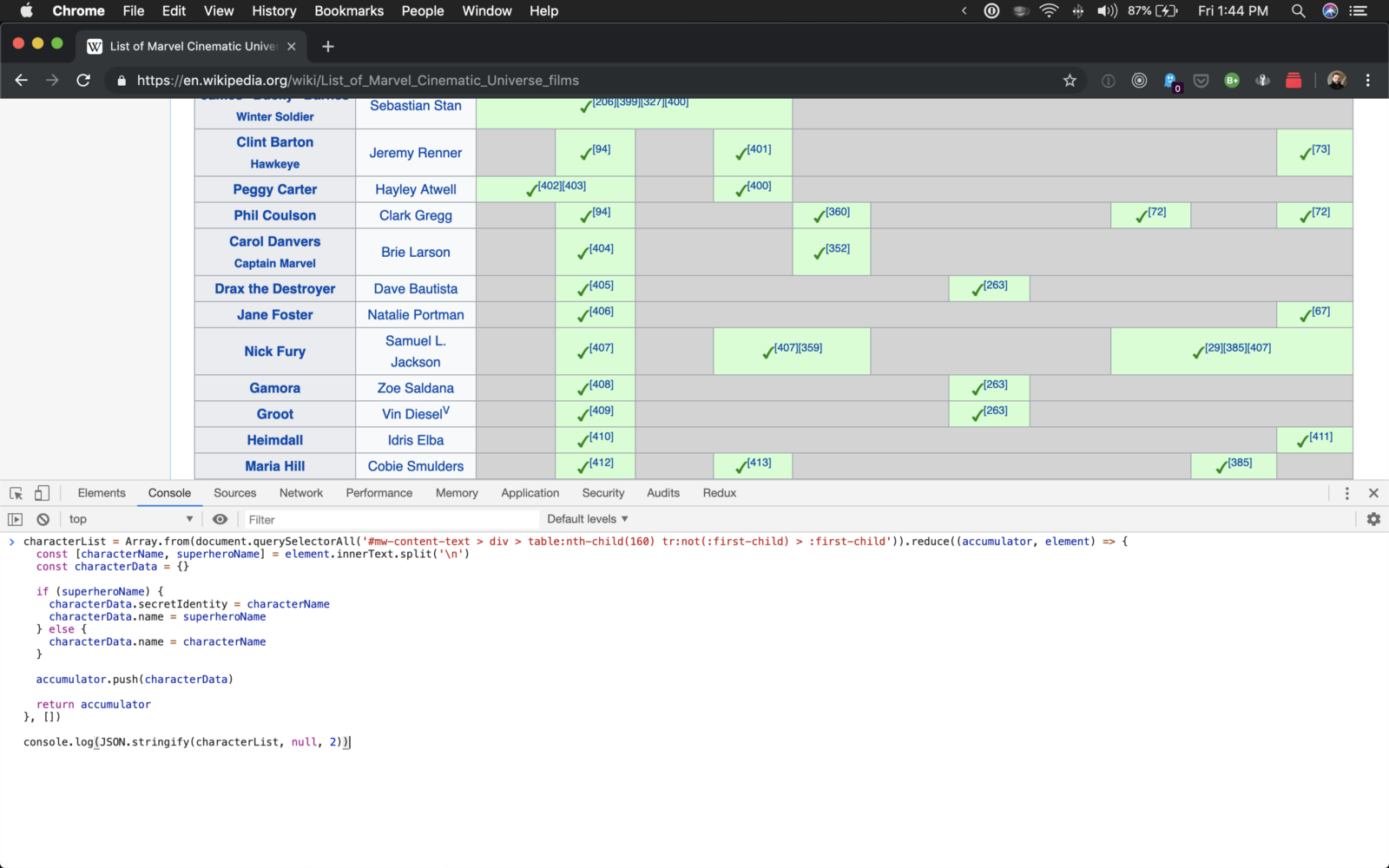This screenshot has width=1389, height=868.
Task: Reload the Wikipedia page
Action: (x=83, y=80)
